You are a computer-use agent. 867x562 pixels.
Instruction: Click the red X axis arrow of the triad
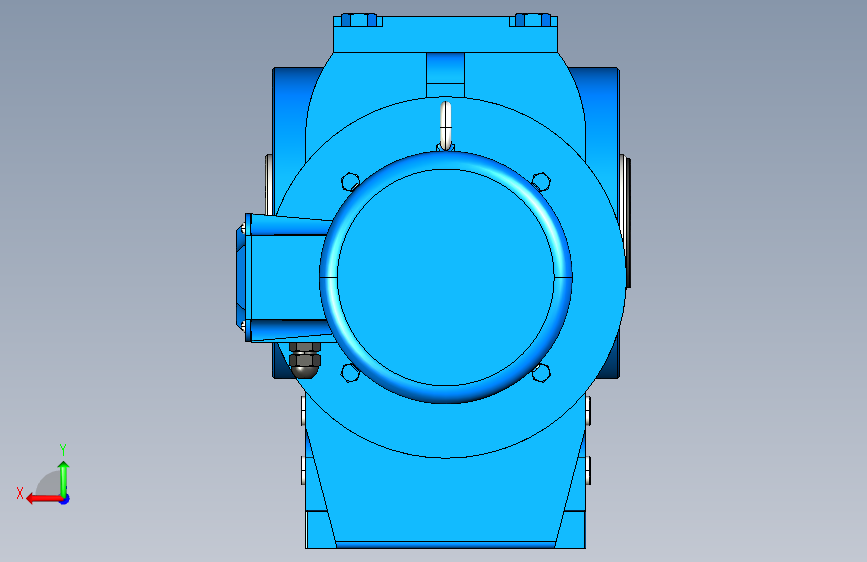pos(44,499)
